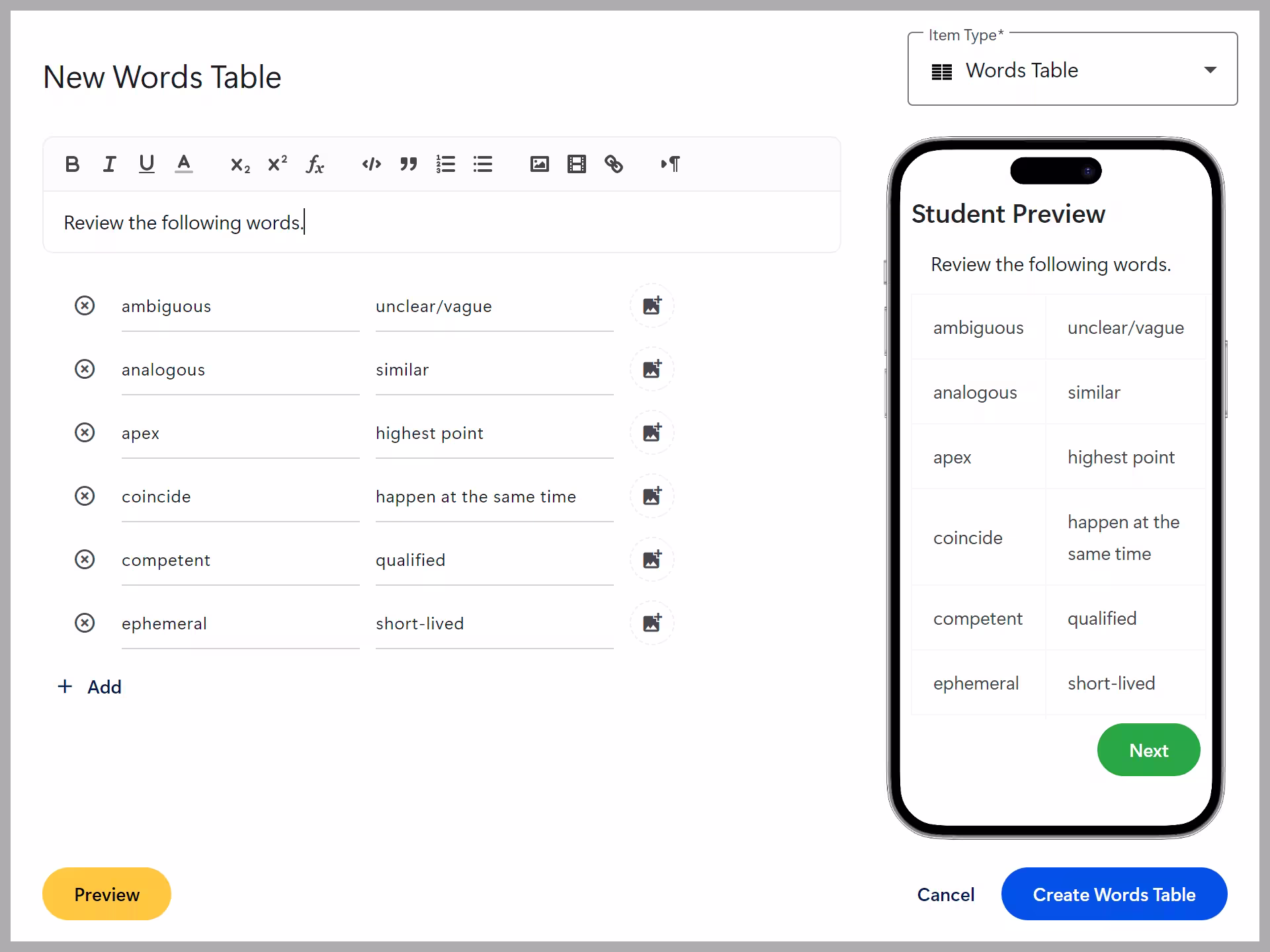The width and height of the screenshot is (1270, 952).
Task: Insert a blockquote
Action: point(408,164)
